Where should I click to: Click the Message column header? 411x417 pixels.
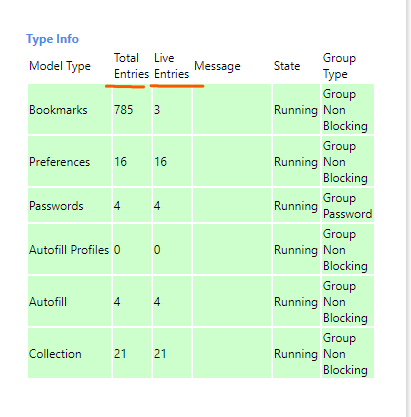pyautogui.click(x=217, y=66)
